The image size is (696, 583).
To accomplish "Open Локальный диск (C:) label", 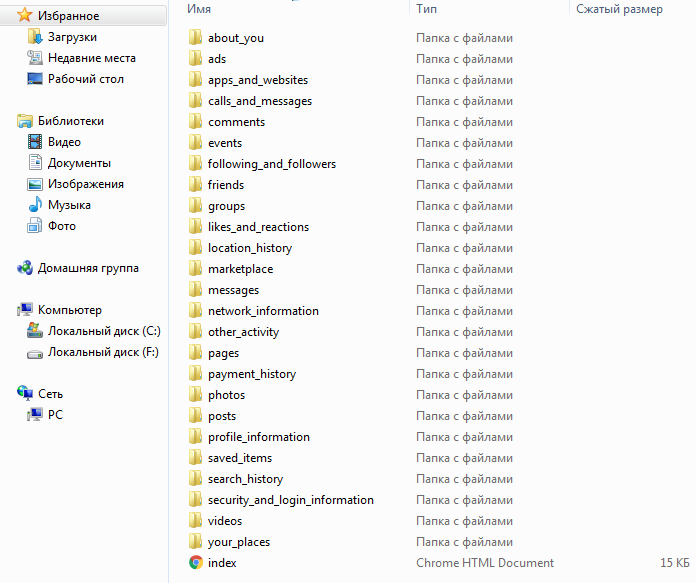I will point(104,331).
